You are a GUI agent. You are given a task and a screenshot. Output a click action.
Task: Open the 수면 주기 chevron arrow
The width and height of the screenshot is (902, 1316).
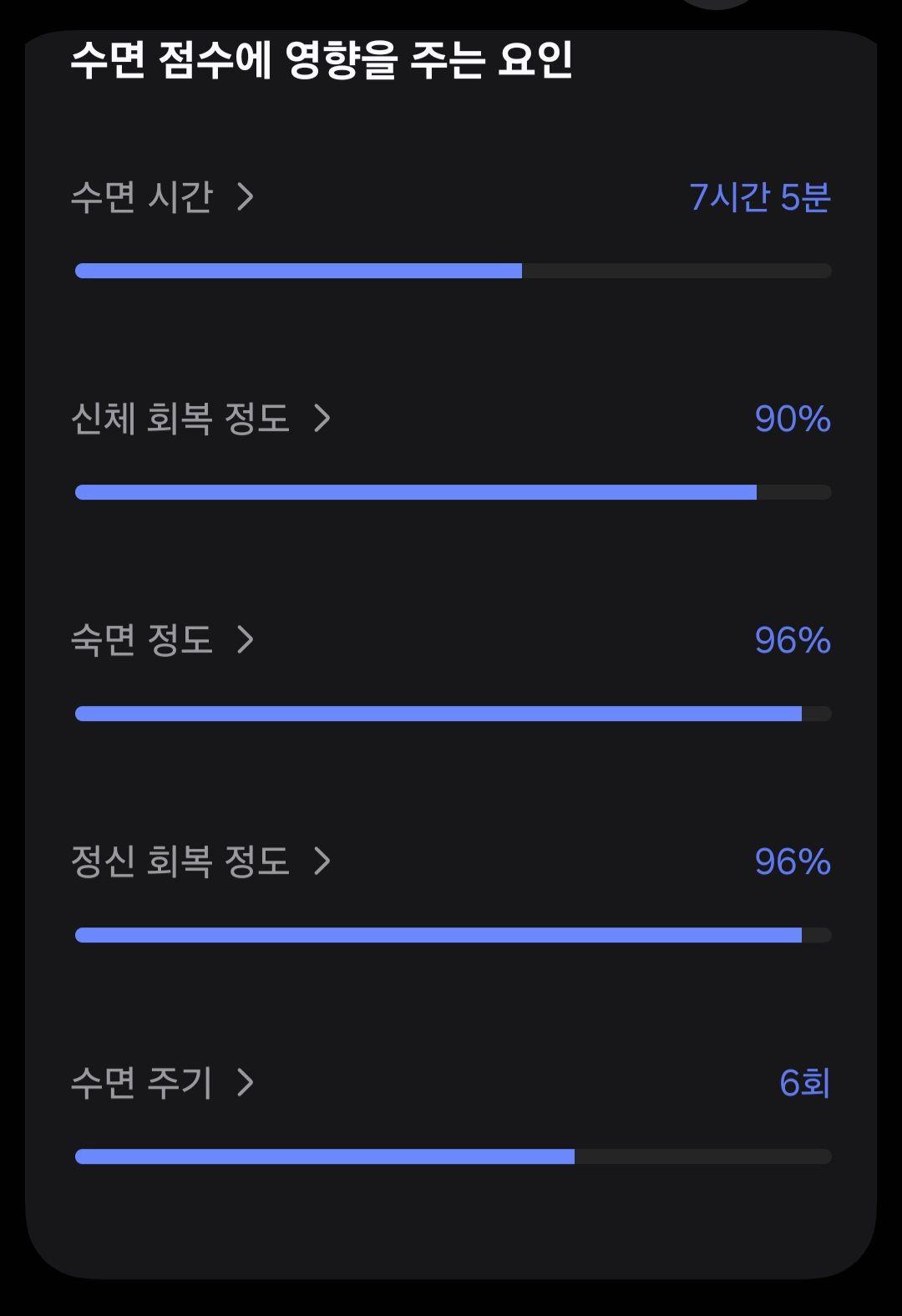click(245, 1083)
